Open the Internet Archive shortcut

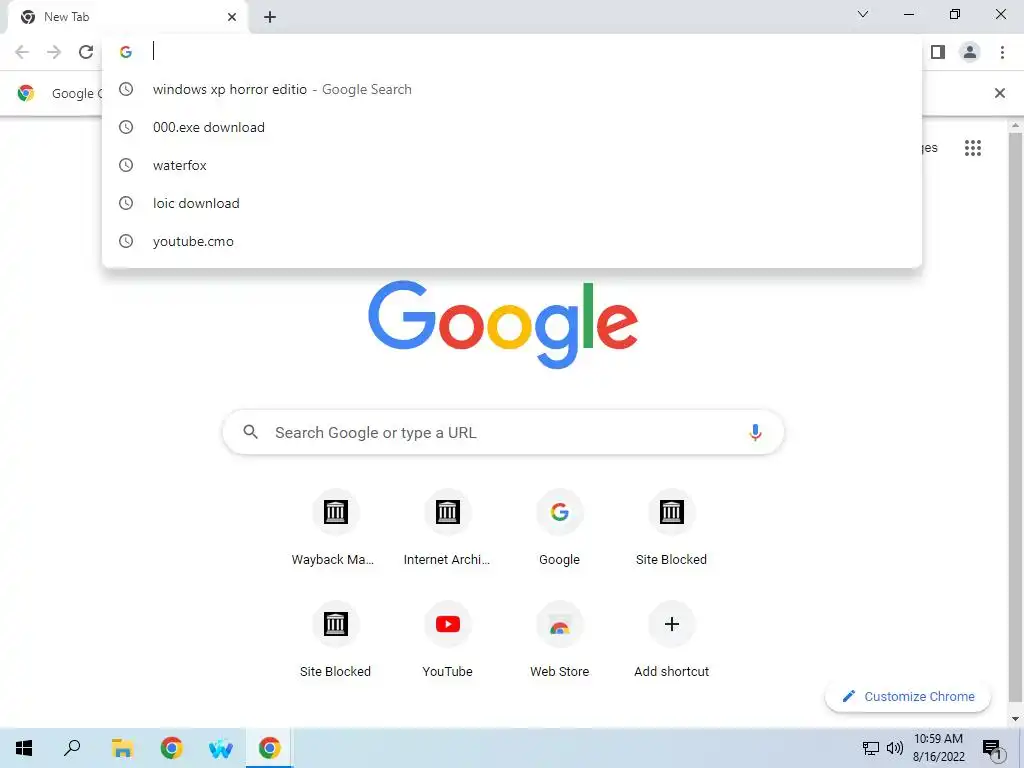[447, 528]
